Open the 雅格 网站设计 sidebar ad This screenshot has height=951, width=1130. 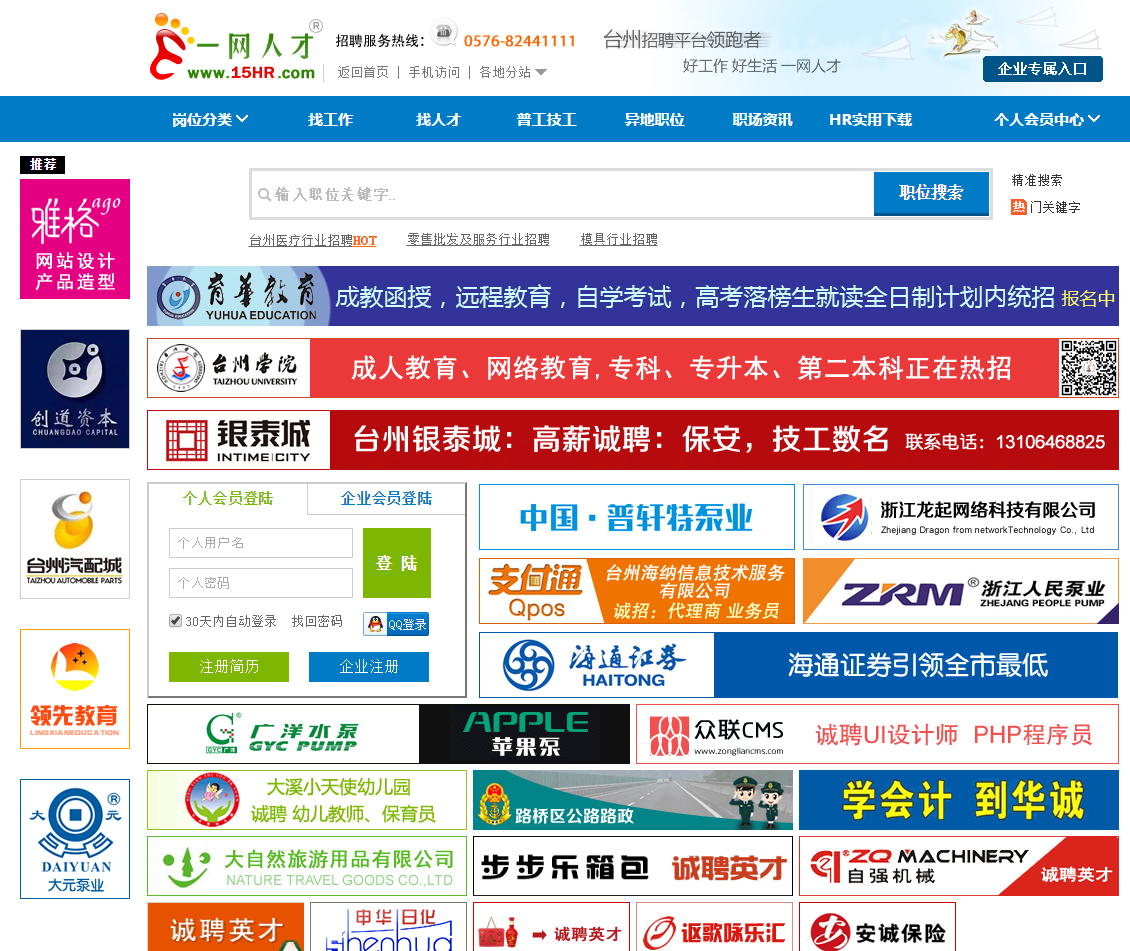click(x=75, y=239)
